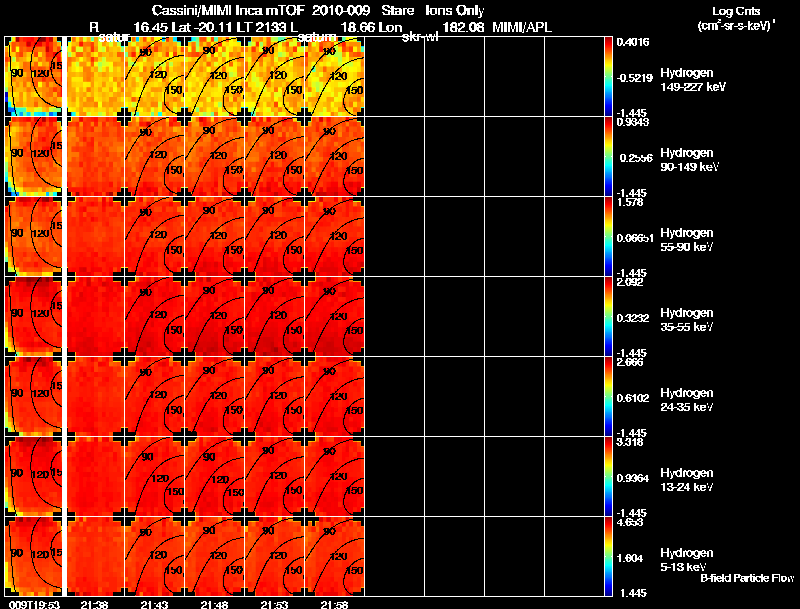Click the Hydrogen 149-227 keV color bar
This screenshot has width=800, height=609.
point(608,77)
